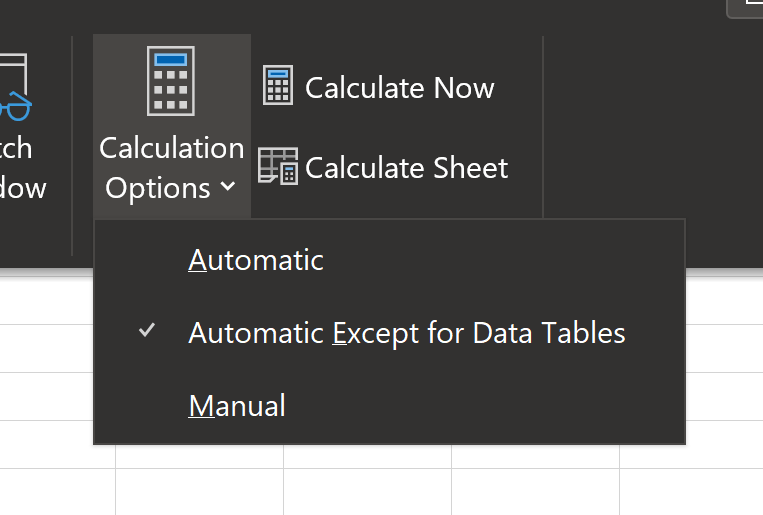Collapse the Calculation Options chevron arrow

coord(228,187)
